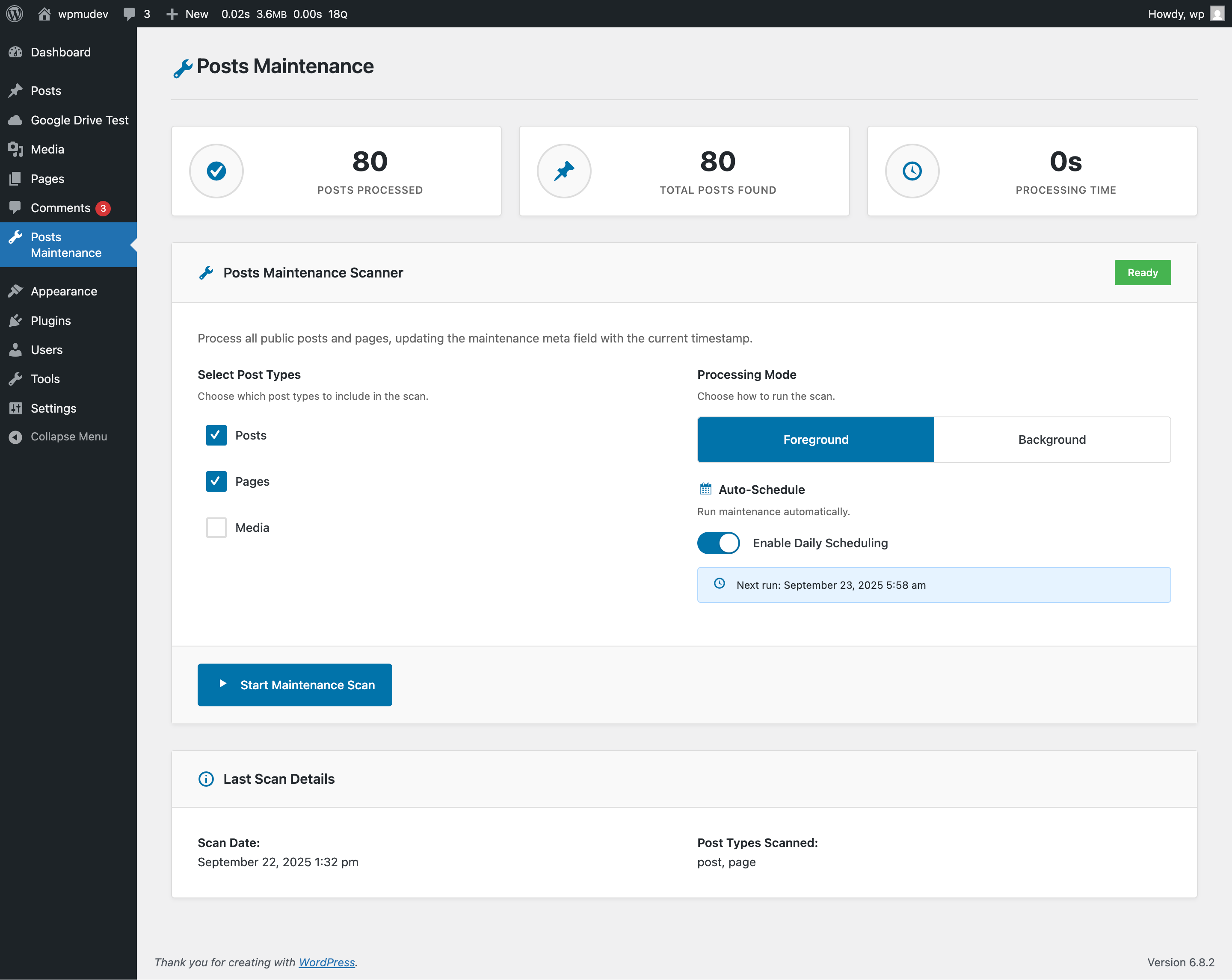Screen dimensions: 1232x980
Task: Toggle Enable Daily Scheduling switch off
Action: point(718,543)
